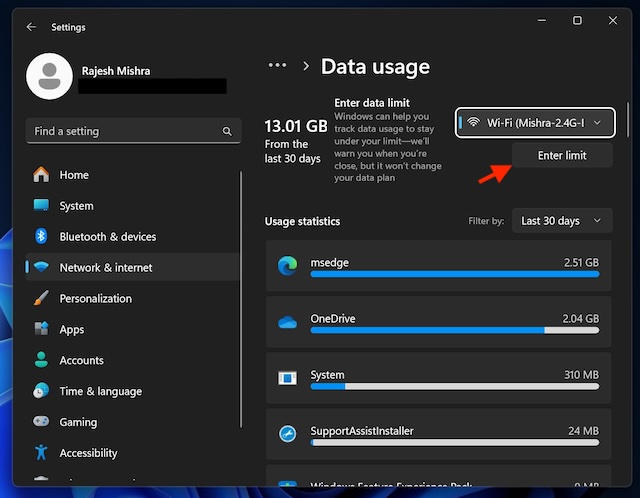Click the System app icon in usage list
This screenshot has width=640, height=498.
288,378
